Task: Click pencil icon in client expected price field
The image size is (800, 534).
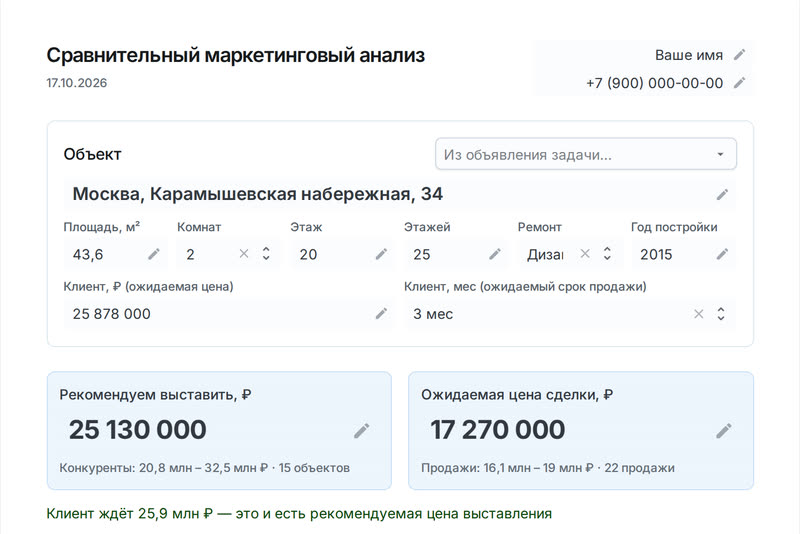Action: point(381,314)
